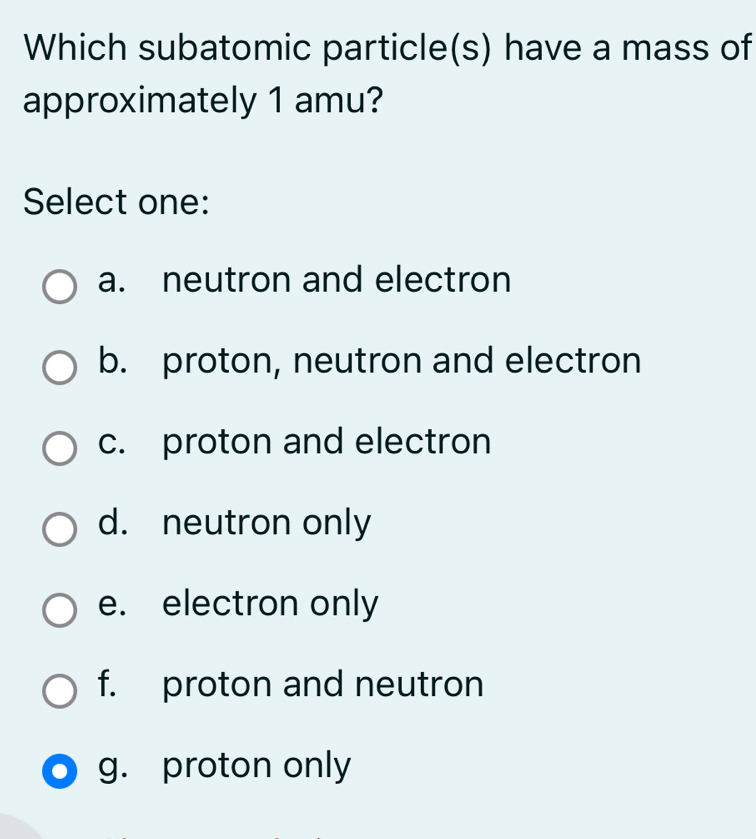Image resolution: width=756 pixels, height=839 pixels.
Task: Select option f, proton and neutron
Action: 58,691
